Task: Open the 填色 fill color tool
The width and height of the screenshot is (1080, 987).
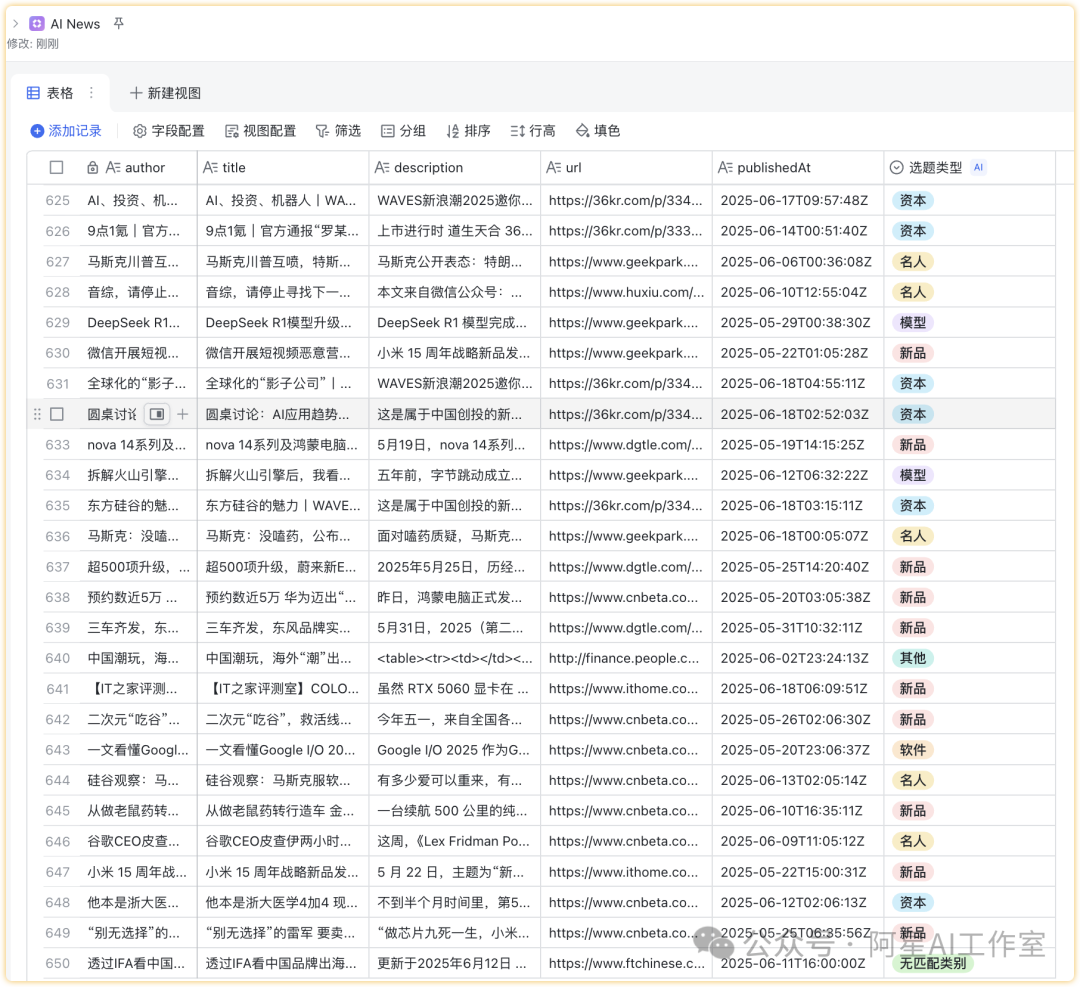Action: pyautogui.click(x=598, y=131)
